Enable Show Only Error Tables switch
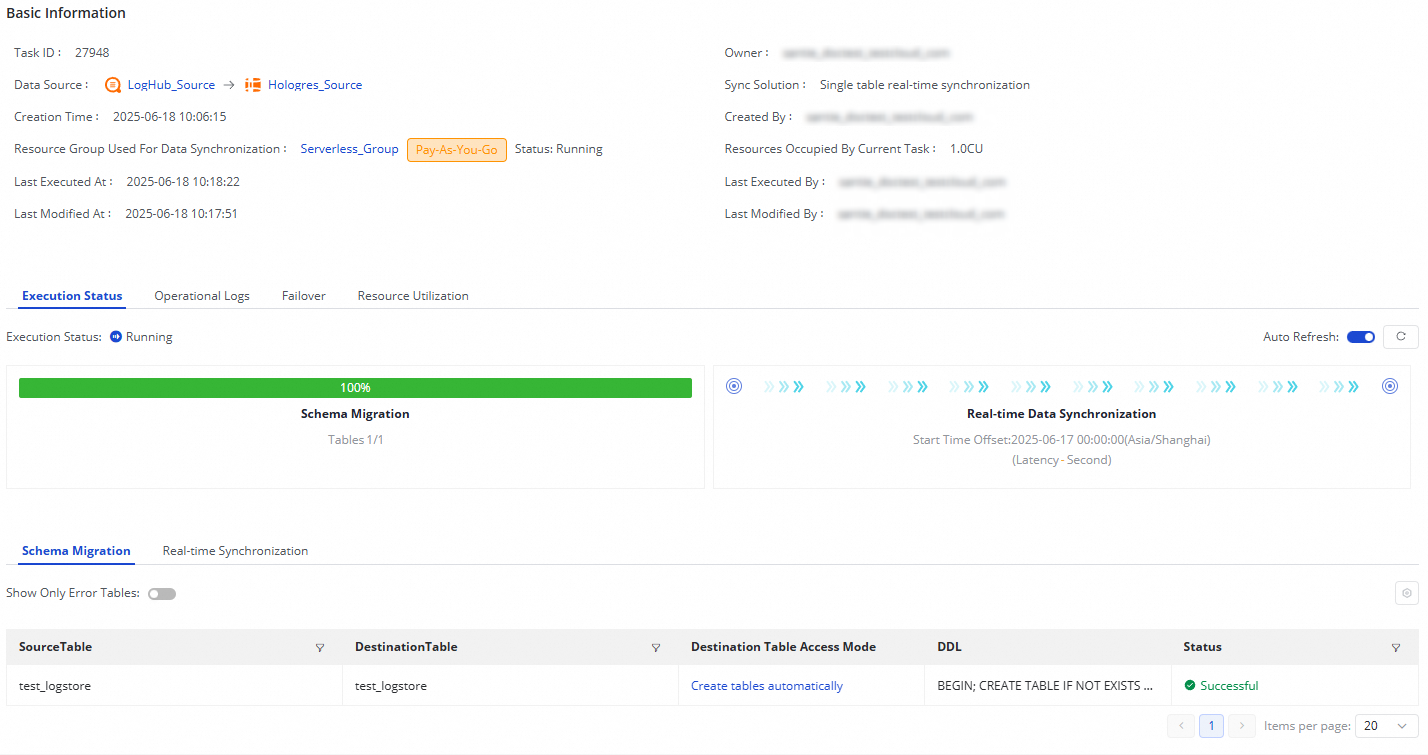This screenshot has width=1428, height=755. pyautogui.click(x=162, y=594)
